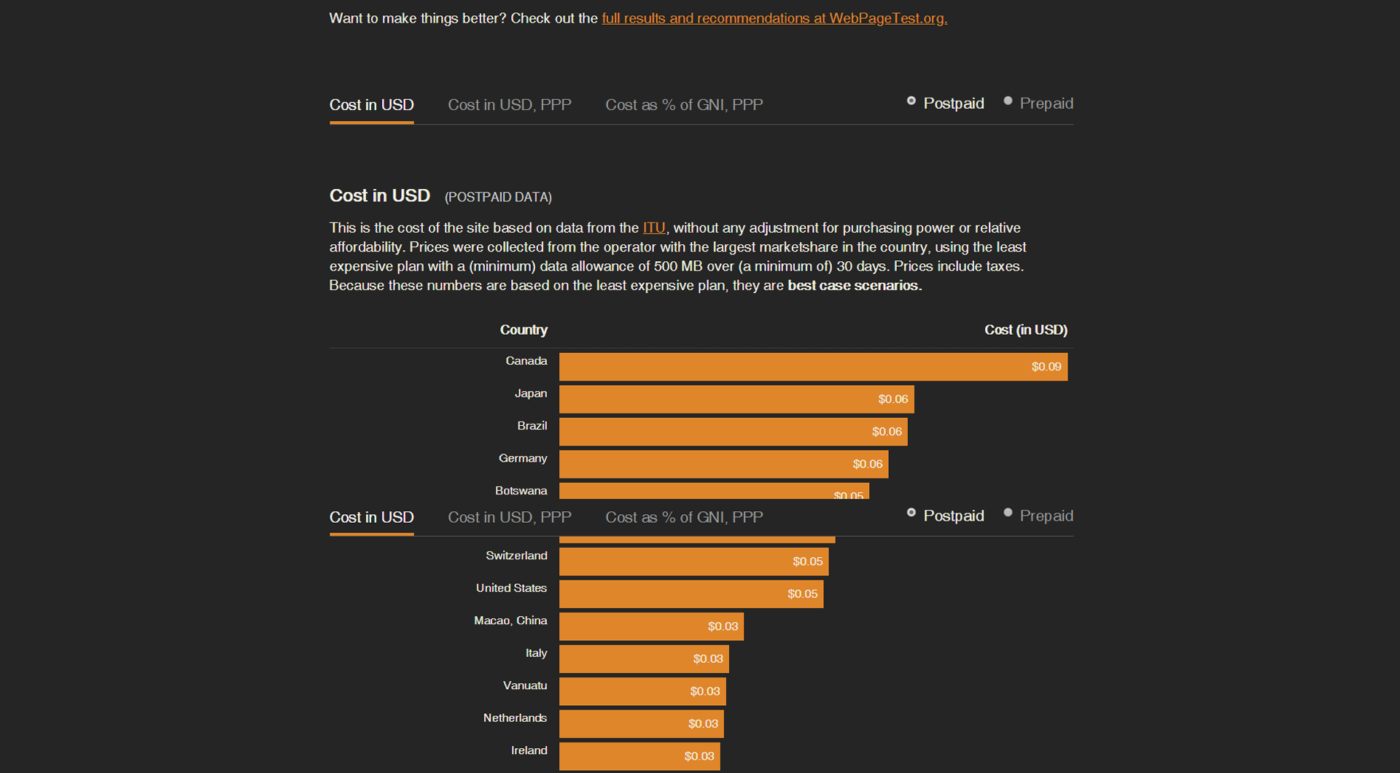
Task: Select sticky lower Postpaid radio button
Action: (912, 514)
